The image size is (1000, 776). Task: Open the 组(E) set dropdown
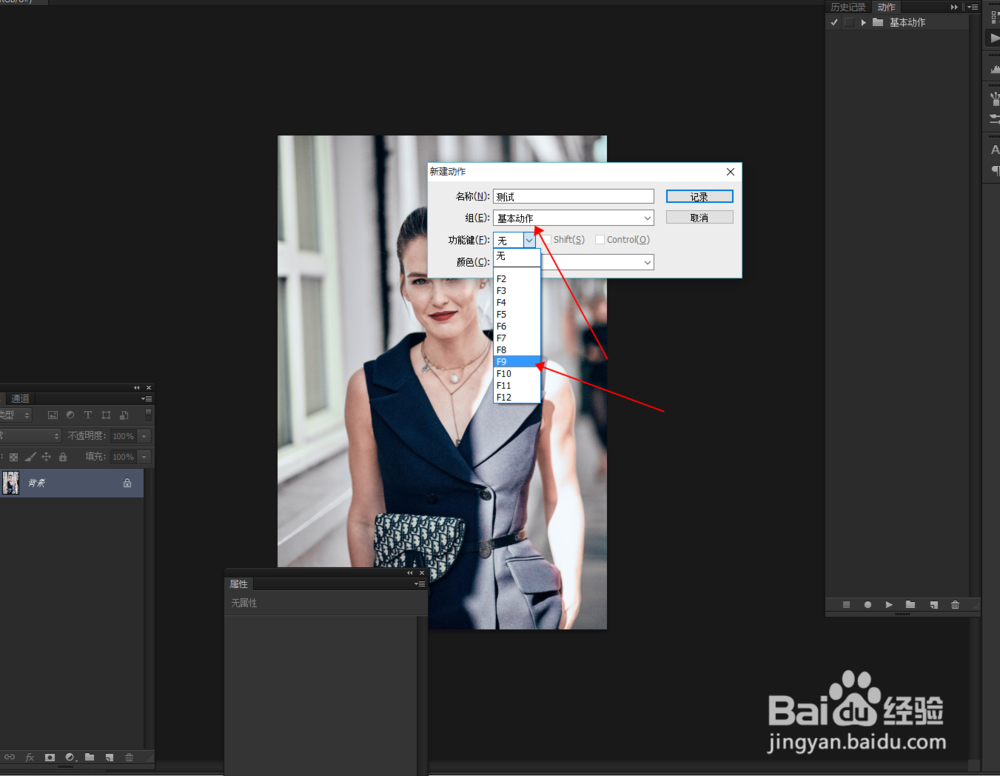click(573, 218)
